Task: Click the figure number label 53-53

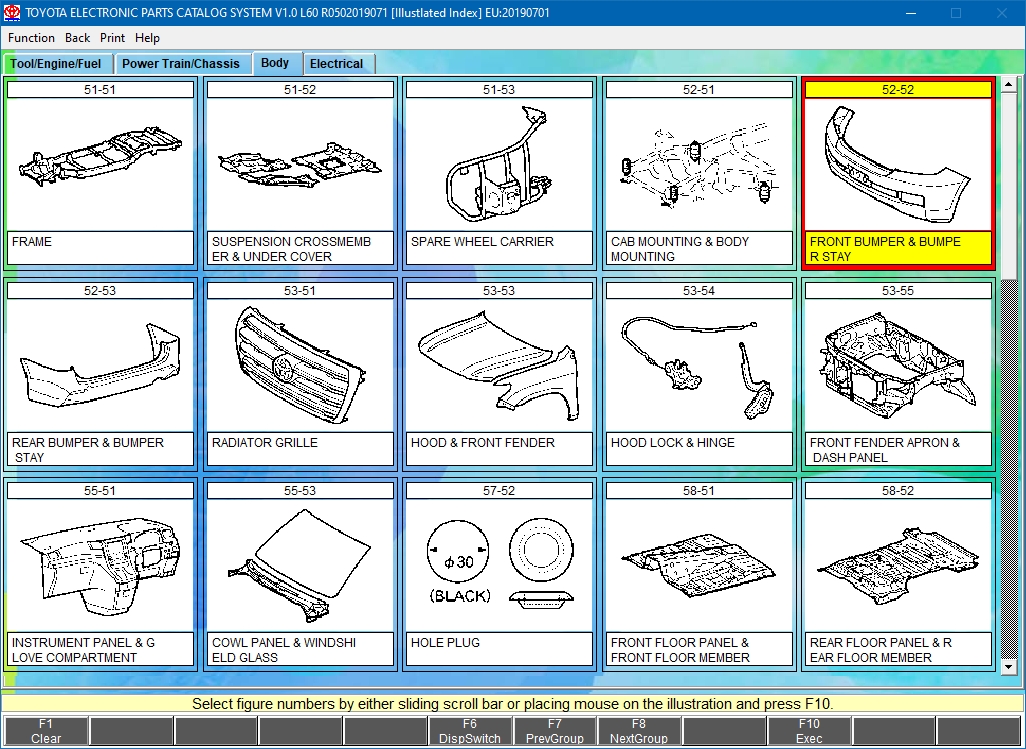Action: tap(499, 290)
